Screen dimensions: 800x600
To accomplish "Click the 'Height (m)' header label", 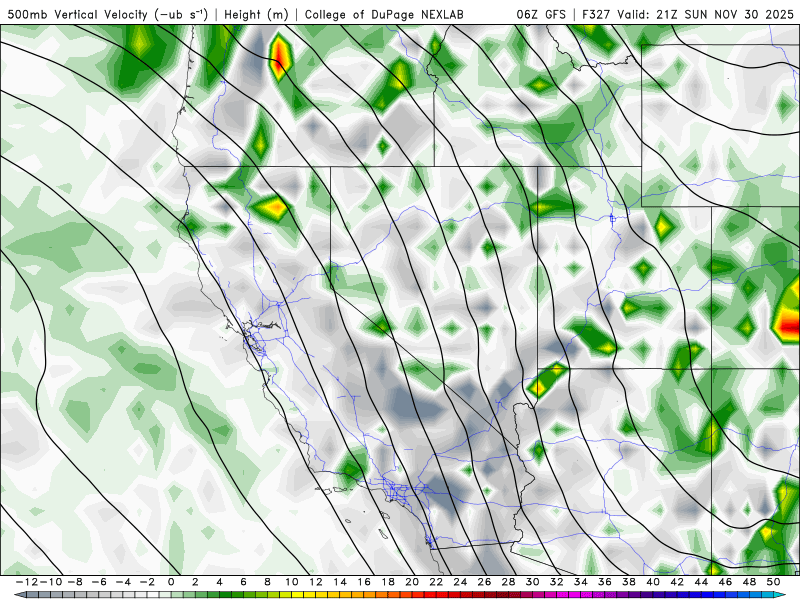I will [x=257, y=14].
